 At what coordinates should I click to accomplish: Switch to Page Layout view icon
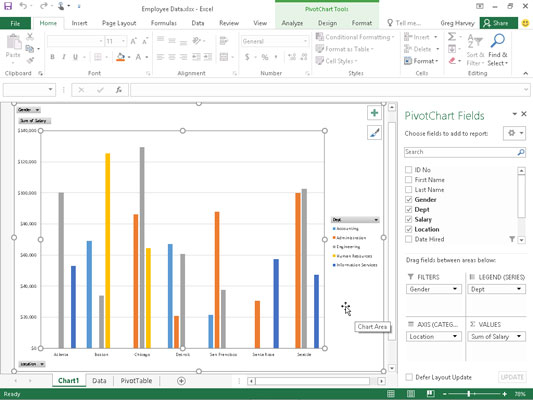point(411,394)
